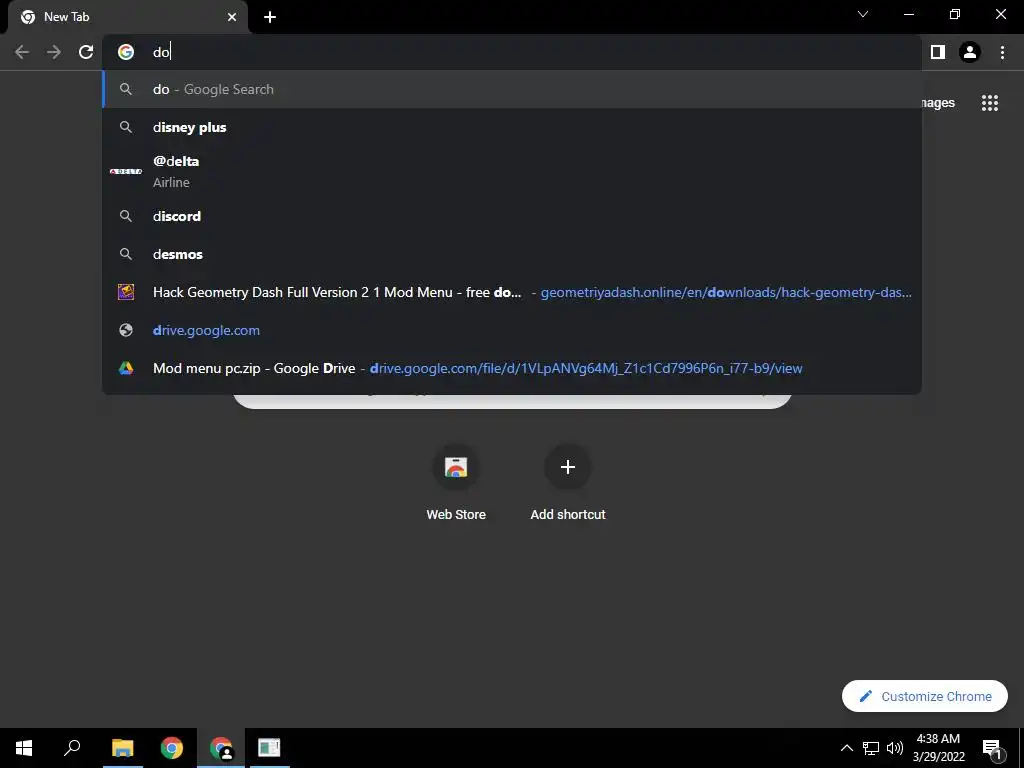Click the magnifier icon beside disney plus
The height and width of the screenshot is (768, 1024).
126,127
